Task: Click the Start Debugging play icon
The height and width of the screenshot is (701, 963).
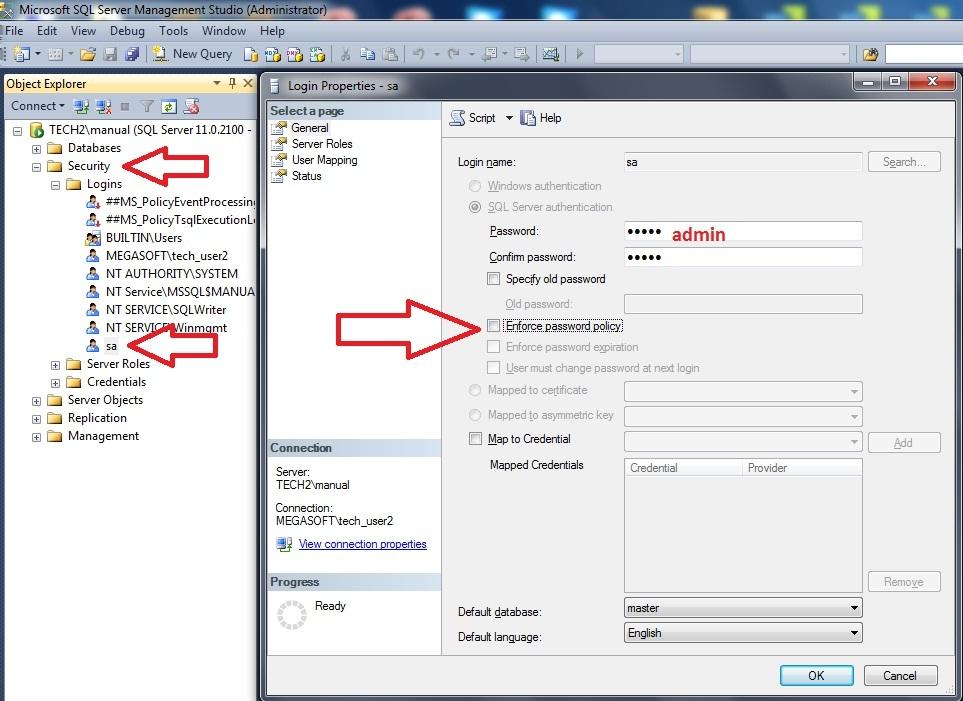Action: click(x=579, y=54)
